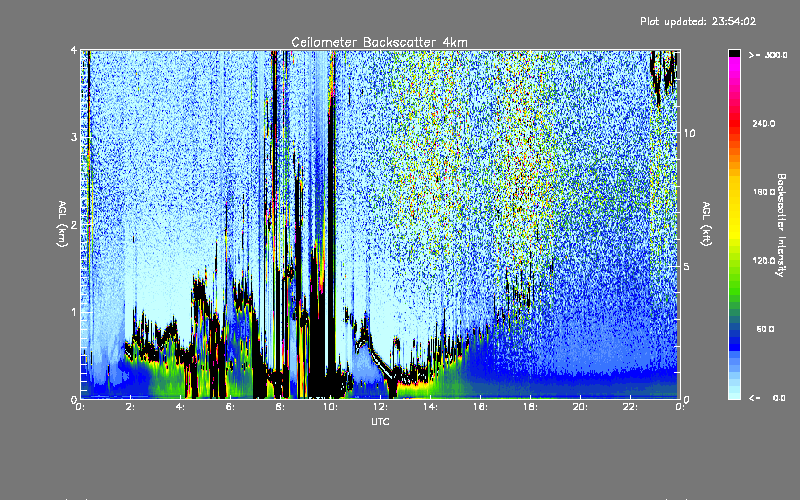Click the pale cyan bottom of the colorbar
Viewport: 800px width, 500px height.
734,394
